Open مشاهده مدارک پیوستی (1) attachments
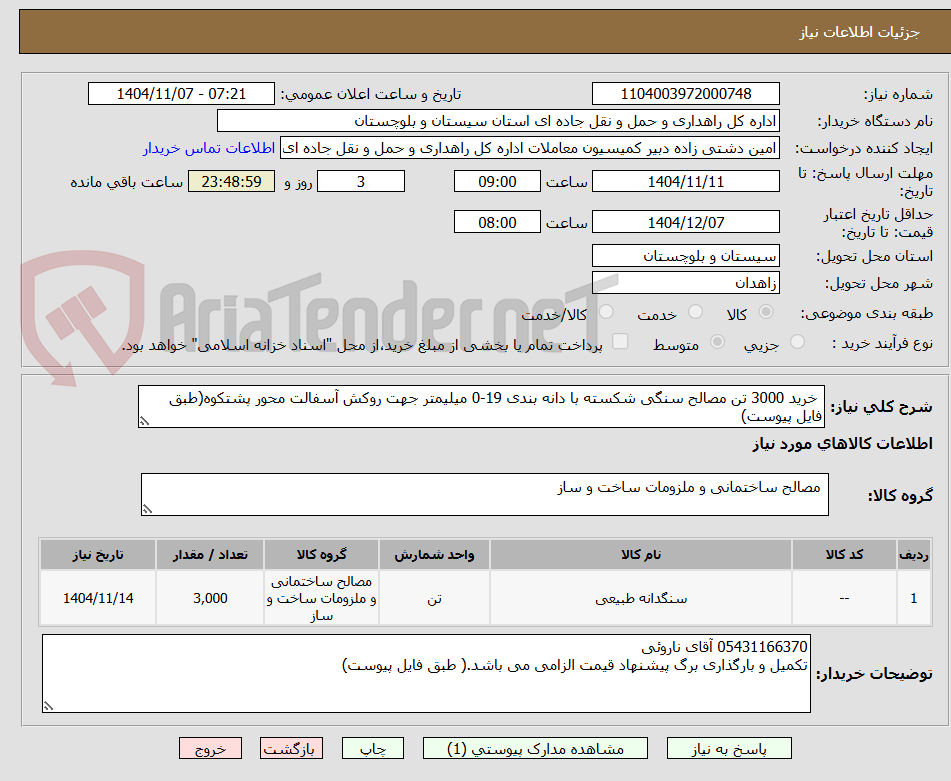 pyautogui.click(x=535, y=748)
